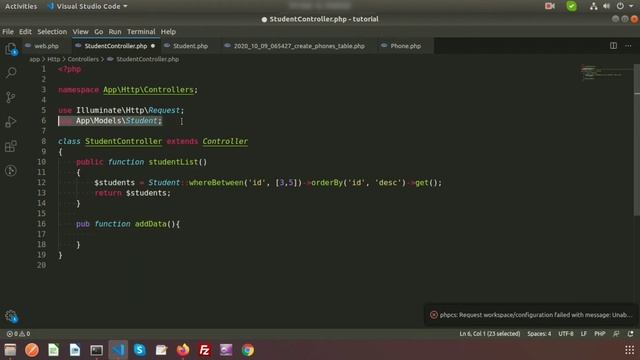Click the Http breadcrumb segment
The height and width of the screenshot is (360, 640).
pos(53,59)
